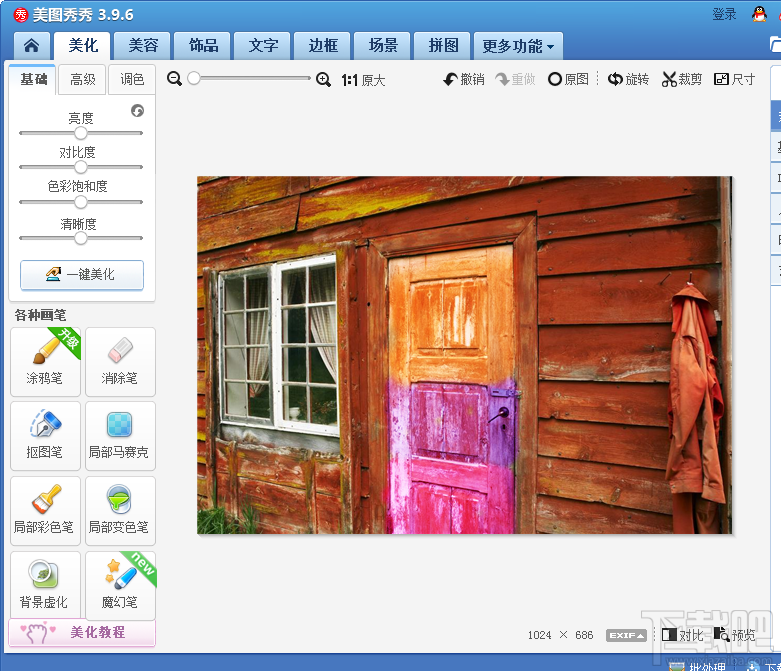This screenshot has width=781, height=671.
Task: Click the 一键美化 one-click beautify button
Action: pyautogui.click(x=82, y=274)
